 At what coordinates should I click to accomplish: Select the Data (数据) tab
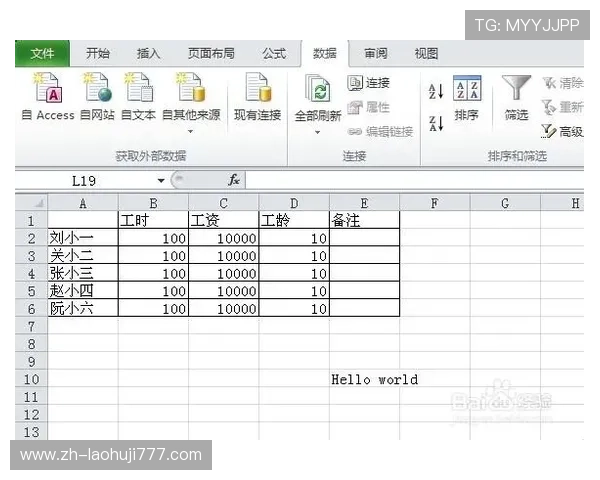point(324,54)
